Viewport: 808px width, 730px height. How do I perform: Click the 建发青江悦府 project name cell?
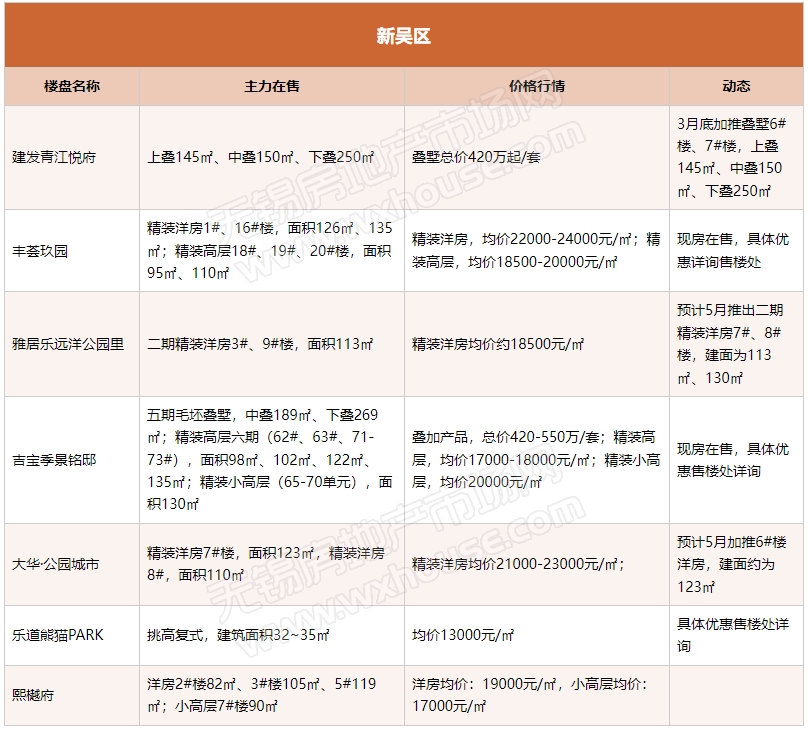pyautogui.click(x=72, y=157)
